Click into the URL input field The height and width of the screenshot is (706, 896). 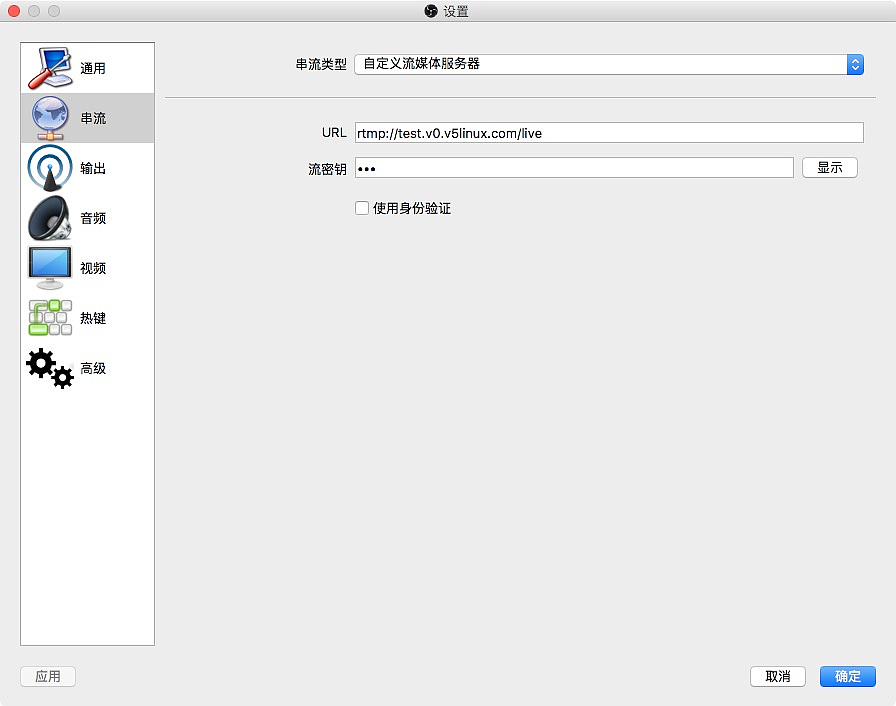pyautogui.click(x=608, y=132)
